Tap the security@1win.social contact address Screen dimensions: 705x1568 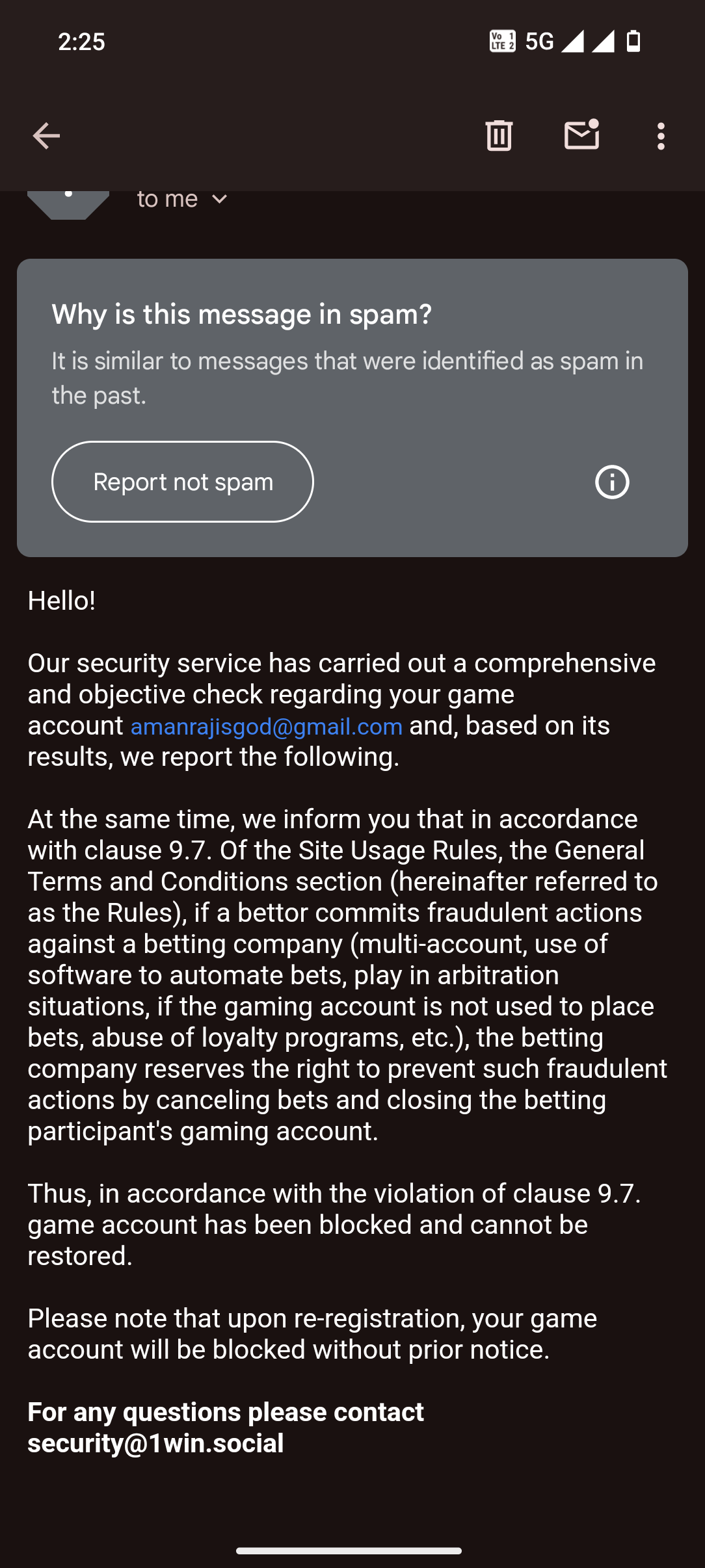(x=156, y=1443)
